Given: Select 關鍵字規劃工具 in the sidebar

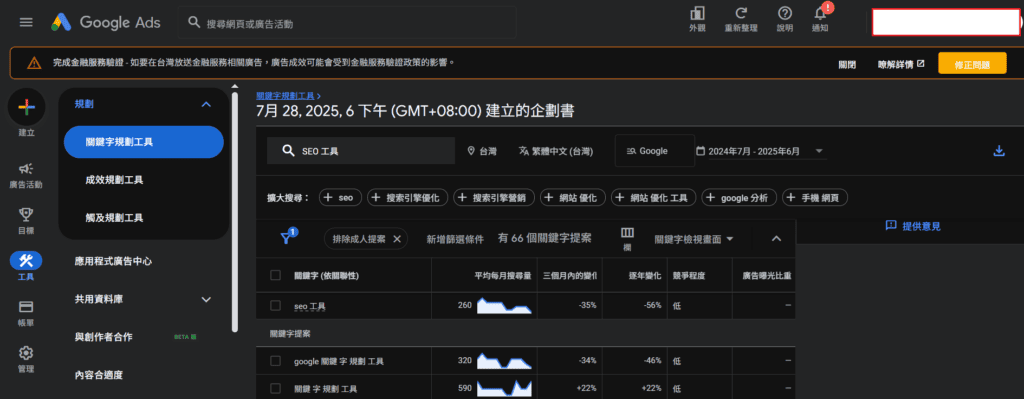Looking at the screenshot, I should click(x=144, y=142).
